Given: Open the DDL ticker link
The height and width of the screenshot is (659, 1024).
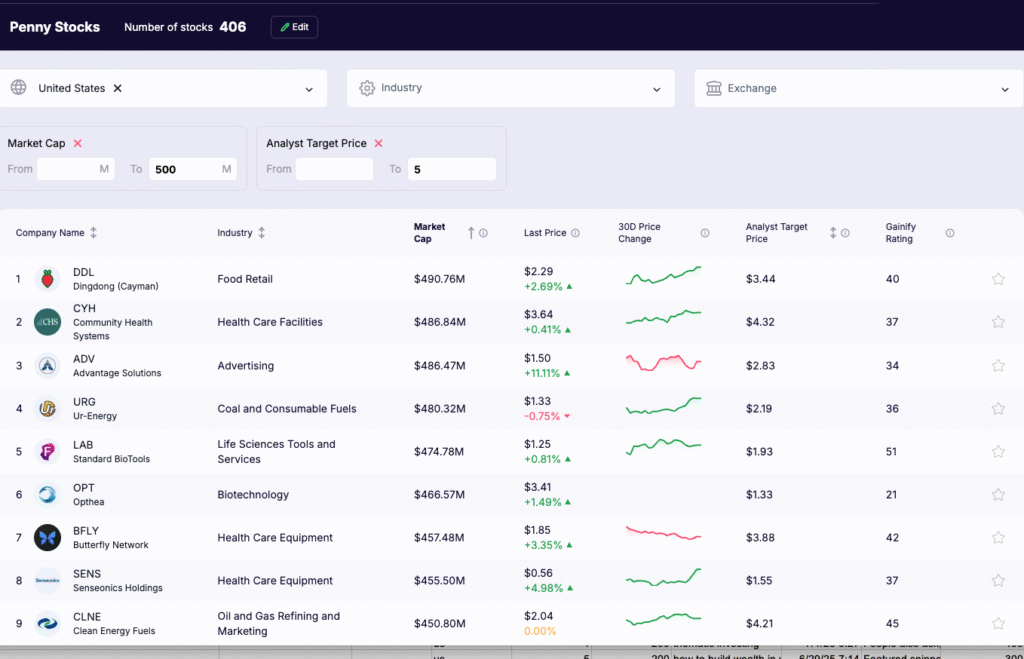Looking at the screenshot, I should point(84,272).
